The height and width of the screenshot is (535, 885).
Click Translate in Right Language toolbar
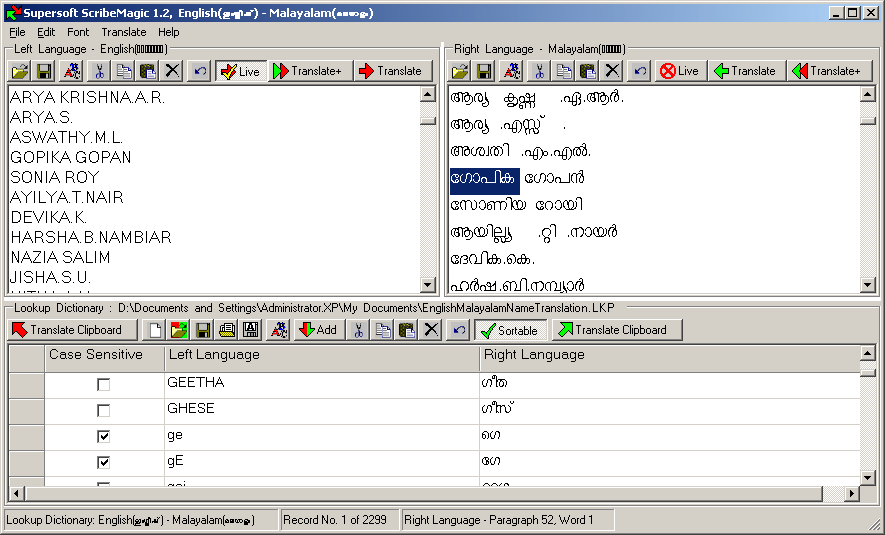click(747, 71)
